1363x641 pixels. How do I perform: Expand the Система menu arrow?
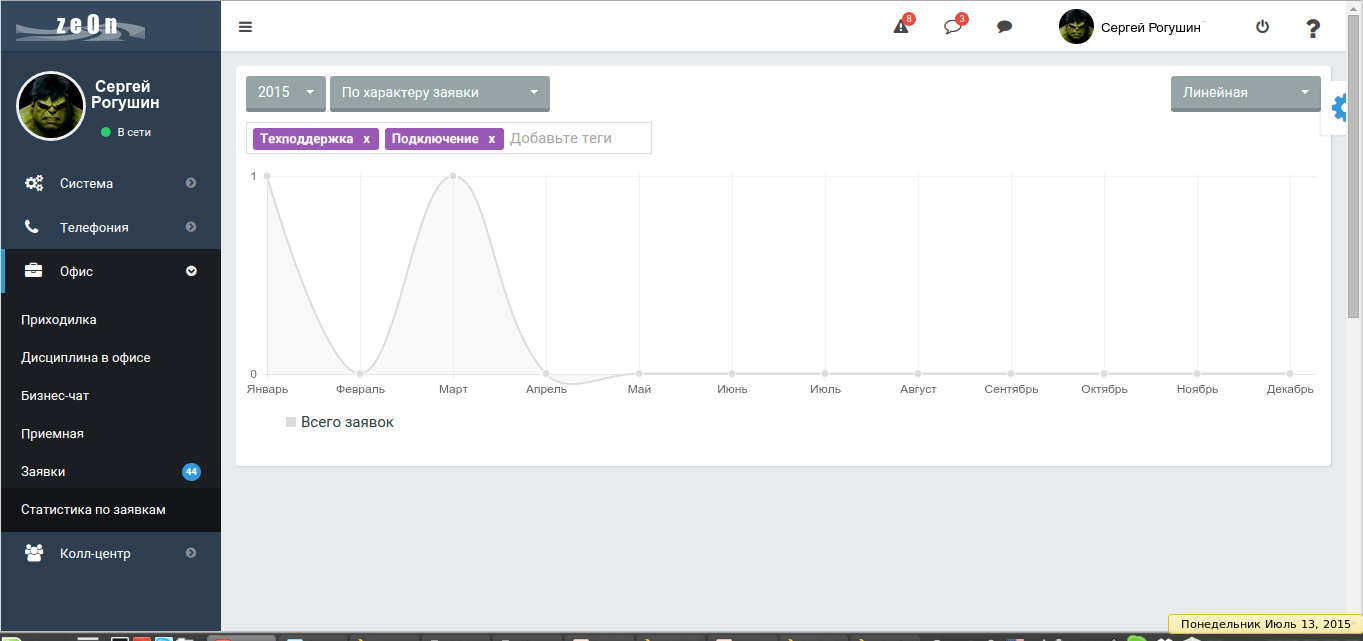coord(191,183)
